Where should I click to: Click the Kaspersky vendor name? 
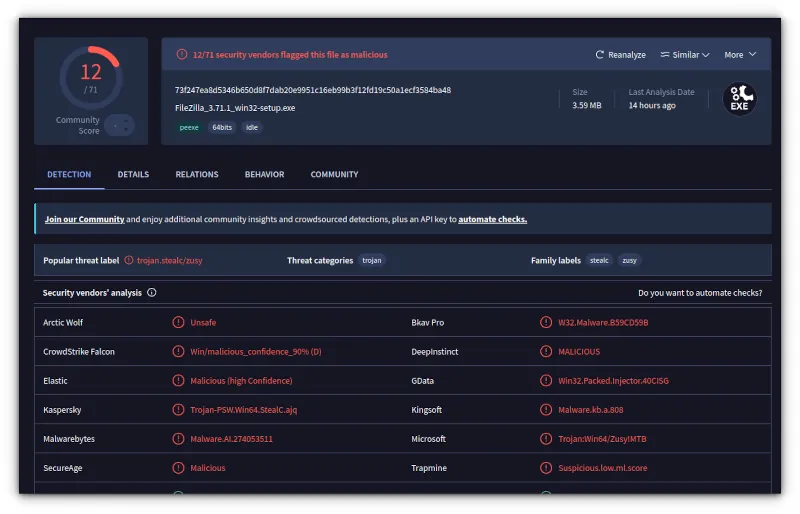pos(62,410)
